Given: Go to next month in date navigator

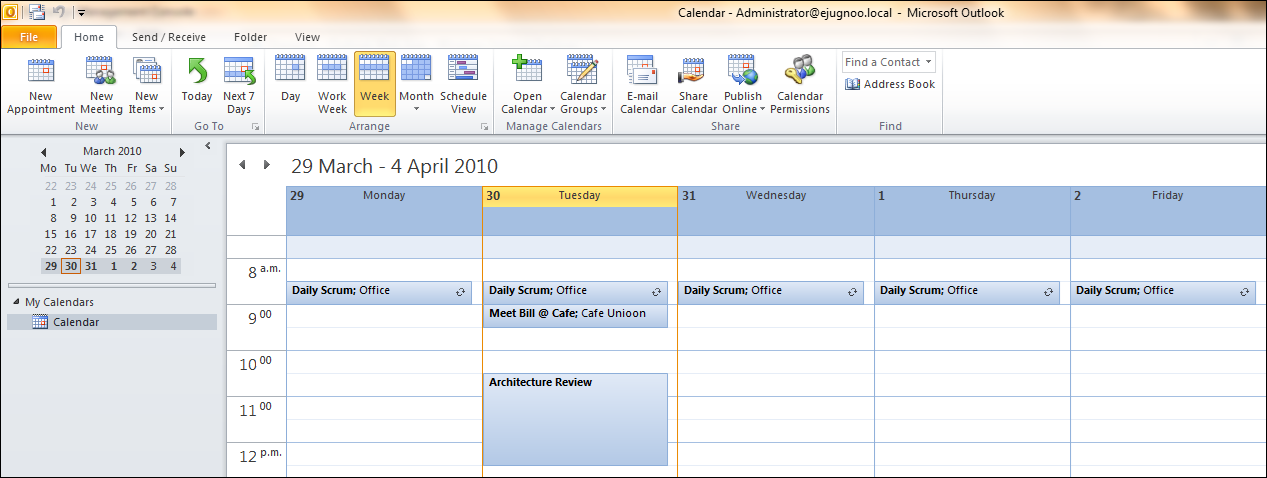Looking at the screenshot, I should pos(182,152).
